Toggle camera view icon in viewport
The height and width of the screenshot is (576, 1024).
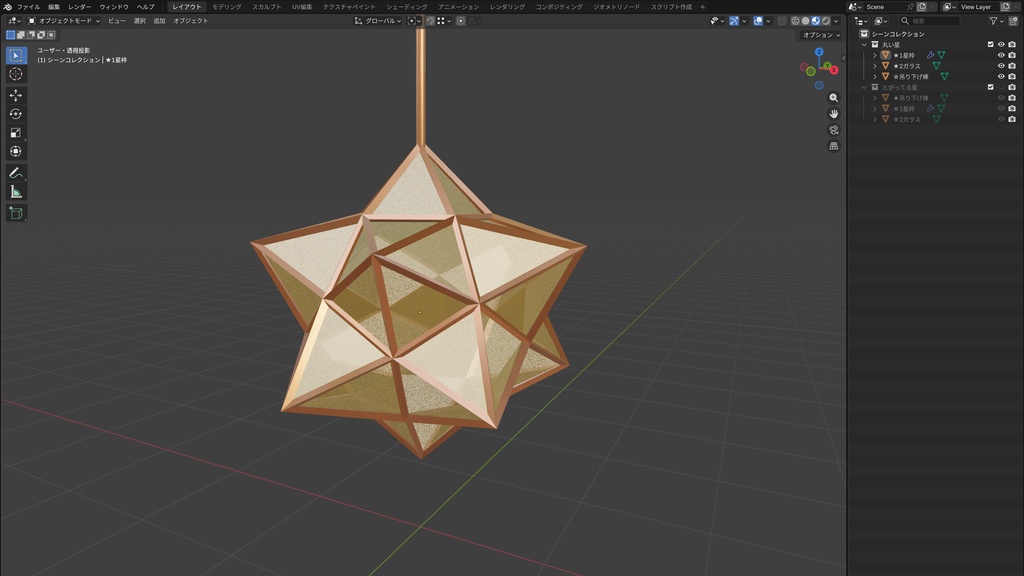pos(834,130)
